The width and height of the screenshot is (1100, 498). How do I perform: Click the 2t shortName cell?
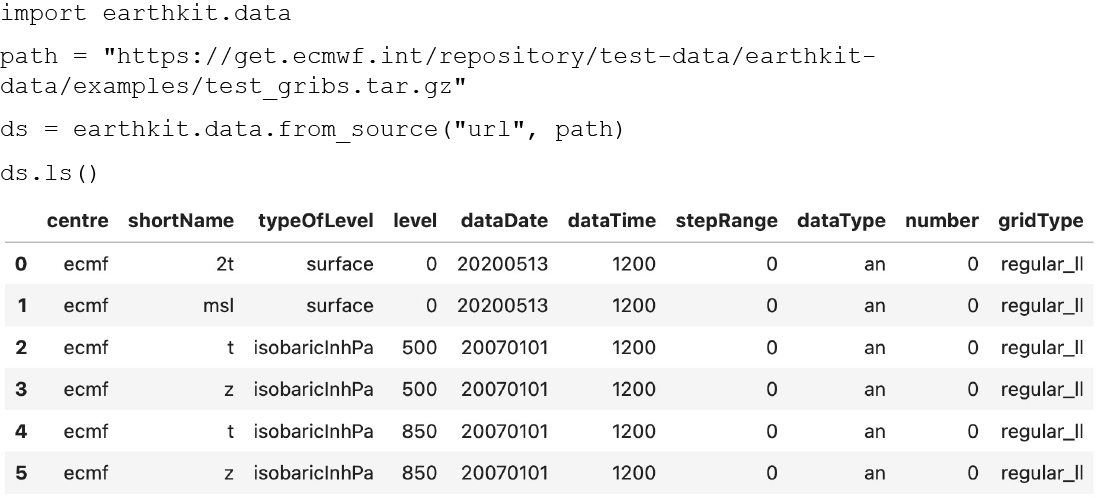[225, 264]
